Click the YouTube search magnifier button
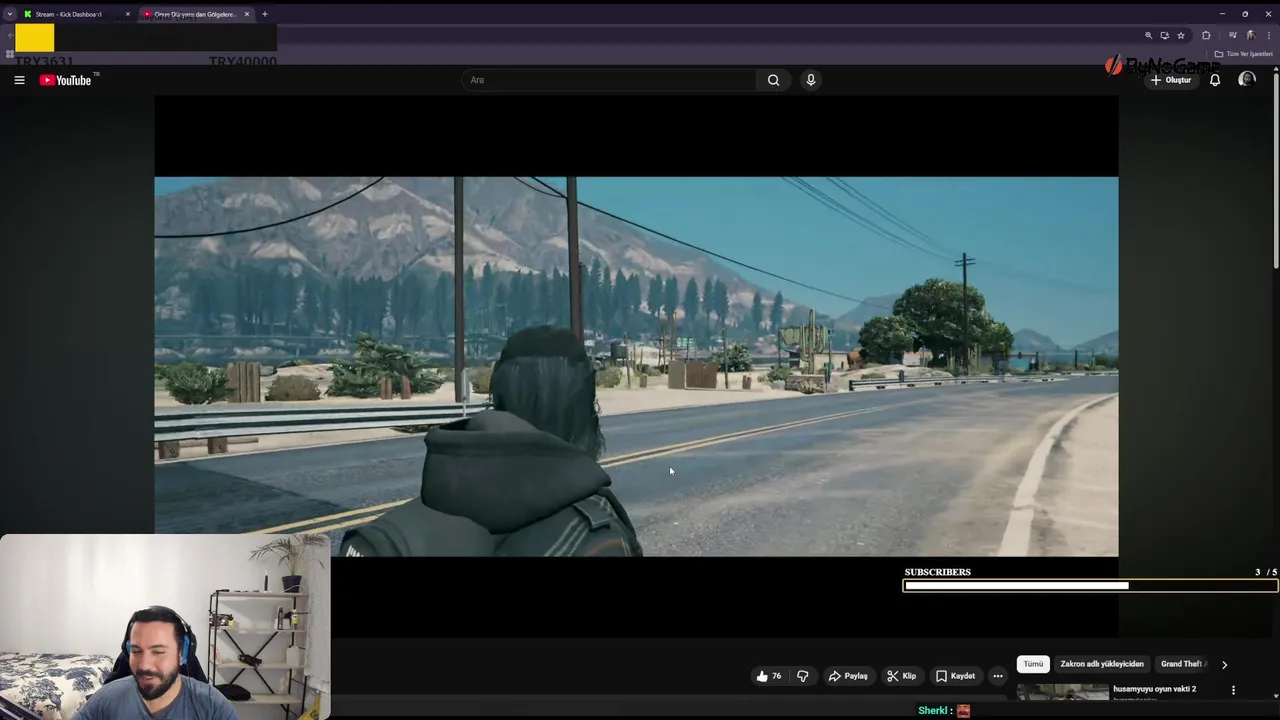 (x=773, y=80)
